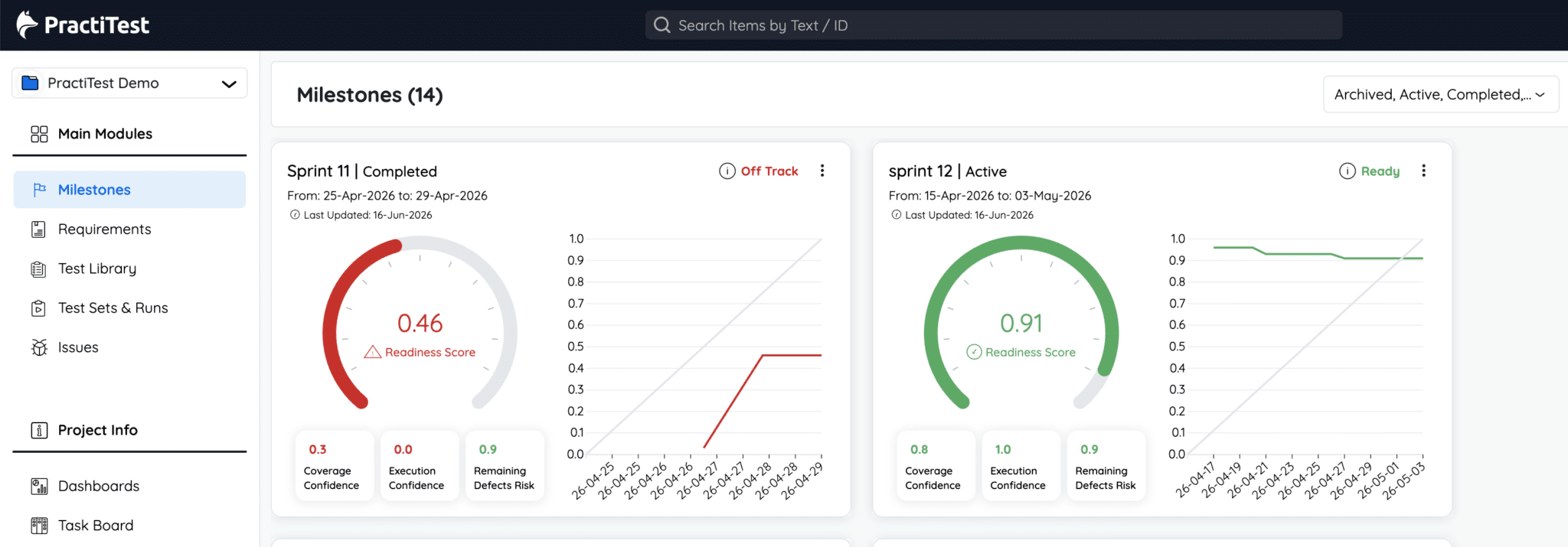
Task: Click Sprint 11 Off Track status label
Action: point(769,171)
